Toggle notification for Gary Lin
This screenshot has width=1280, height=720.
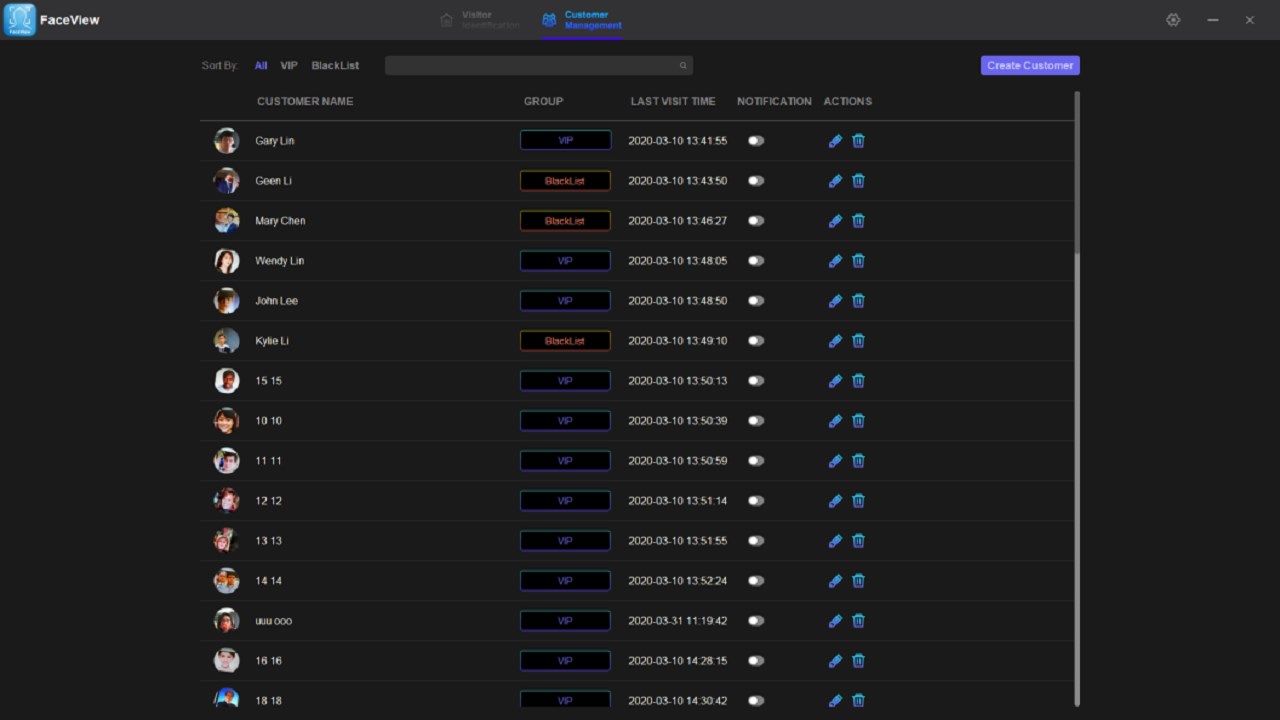pos(756,141)
